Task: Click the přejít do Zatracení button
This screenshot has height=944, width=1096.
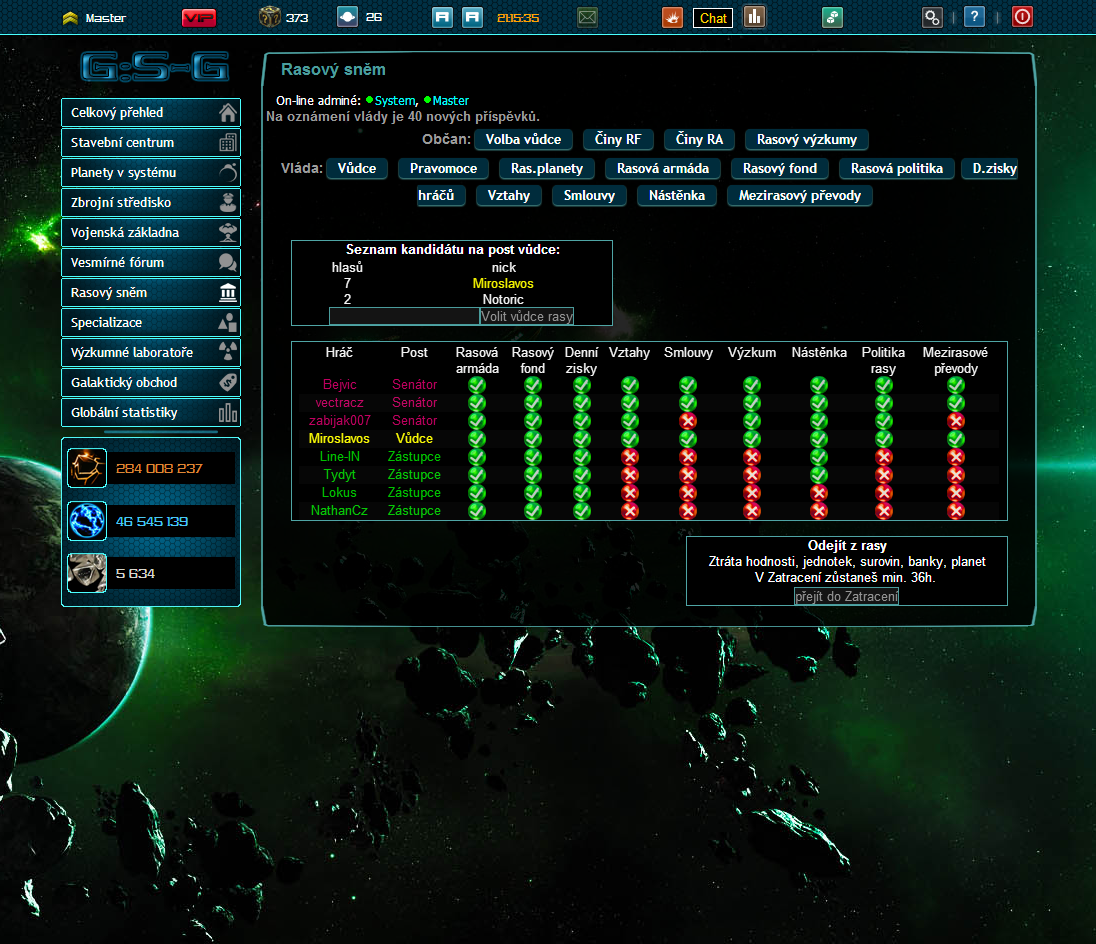Action: [x=846, y=597]
